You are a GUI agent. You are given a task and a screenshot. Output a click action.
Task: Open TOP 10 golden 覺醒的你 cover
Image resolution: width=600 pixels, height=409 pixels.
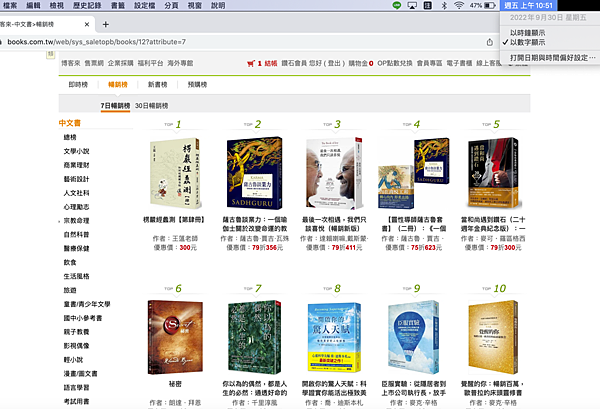click(493, 337)
